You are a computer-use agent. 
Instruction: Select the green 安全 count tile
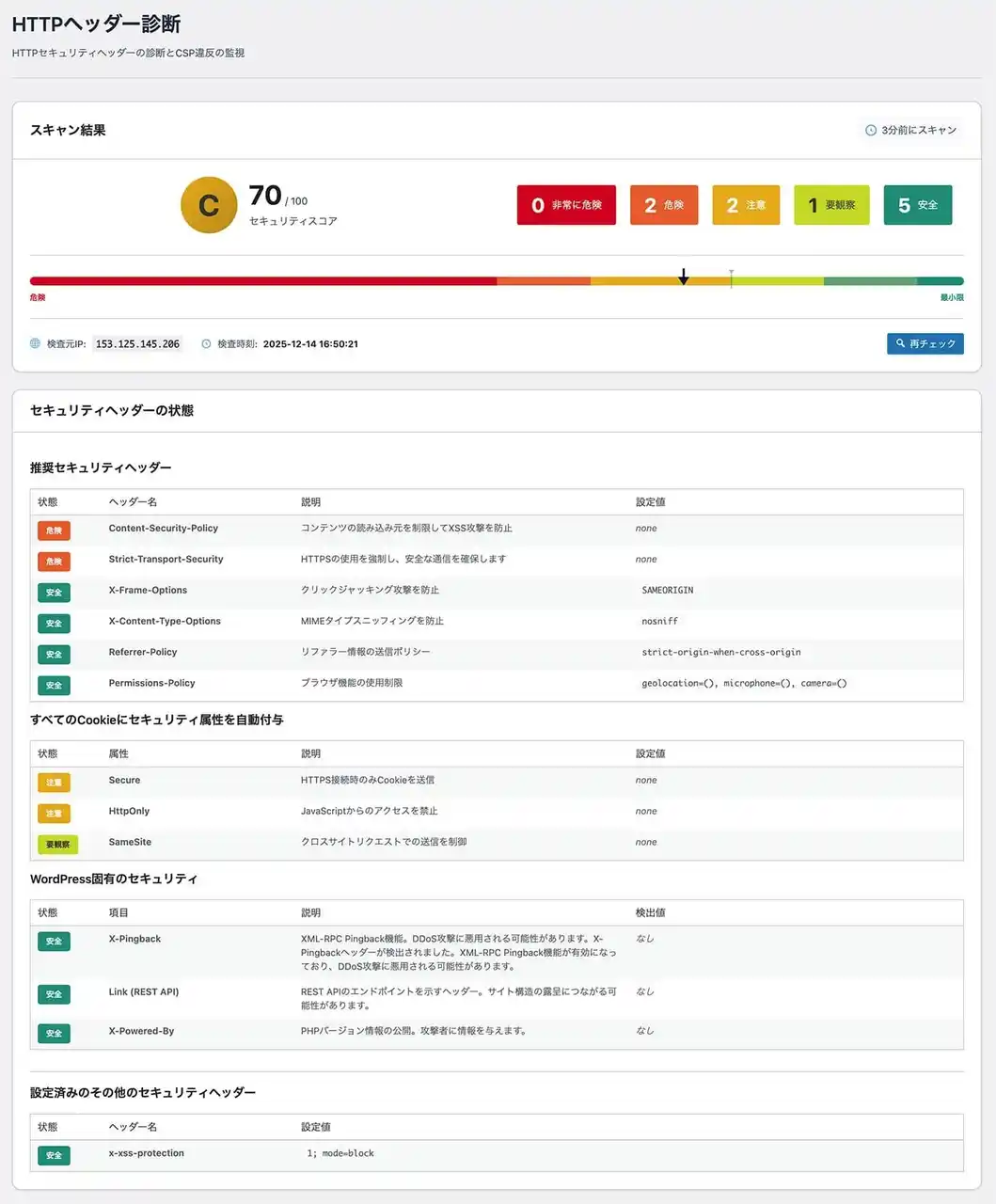tap(917, 205)
